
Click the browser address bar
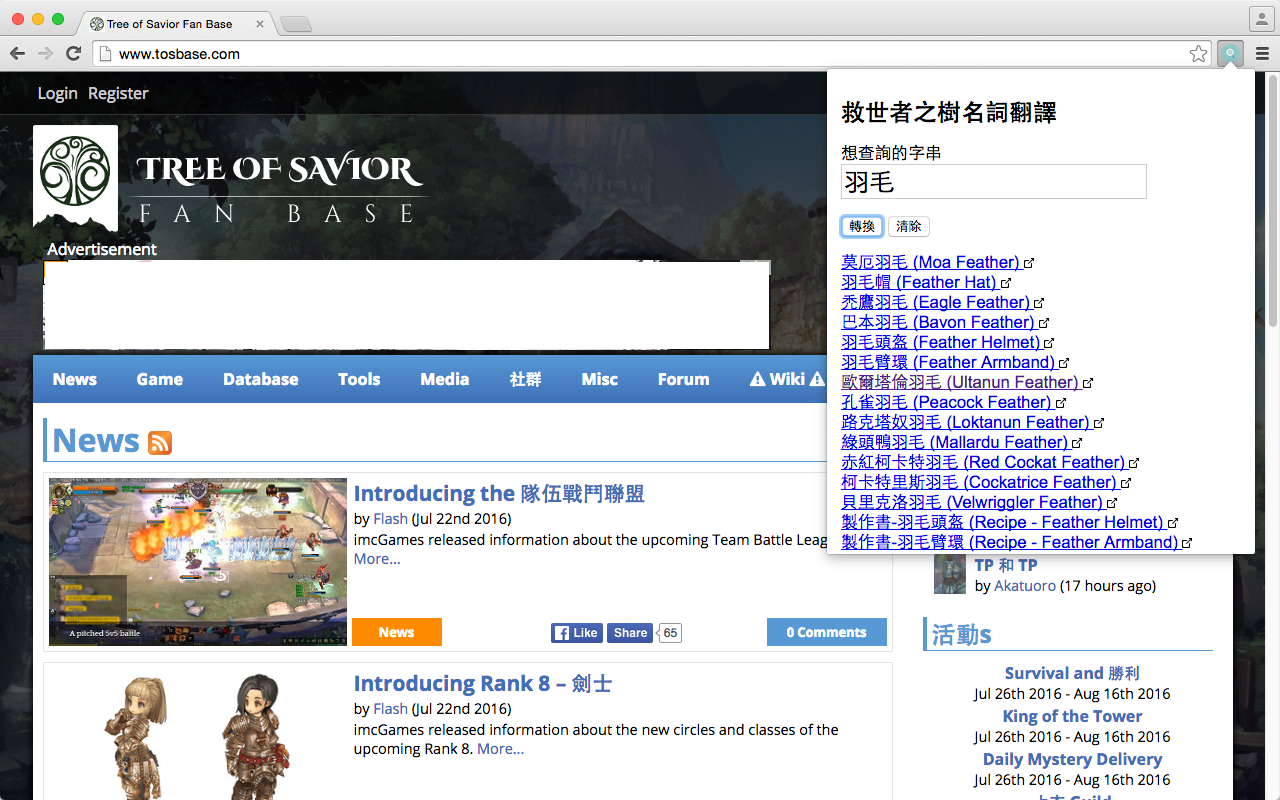pyautogui.click(x=650, y=54)
